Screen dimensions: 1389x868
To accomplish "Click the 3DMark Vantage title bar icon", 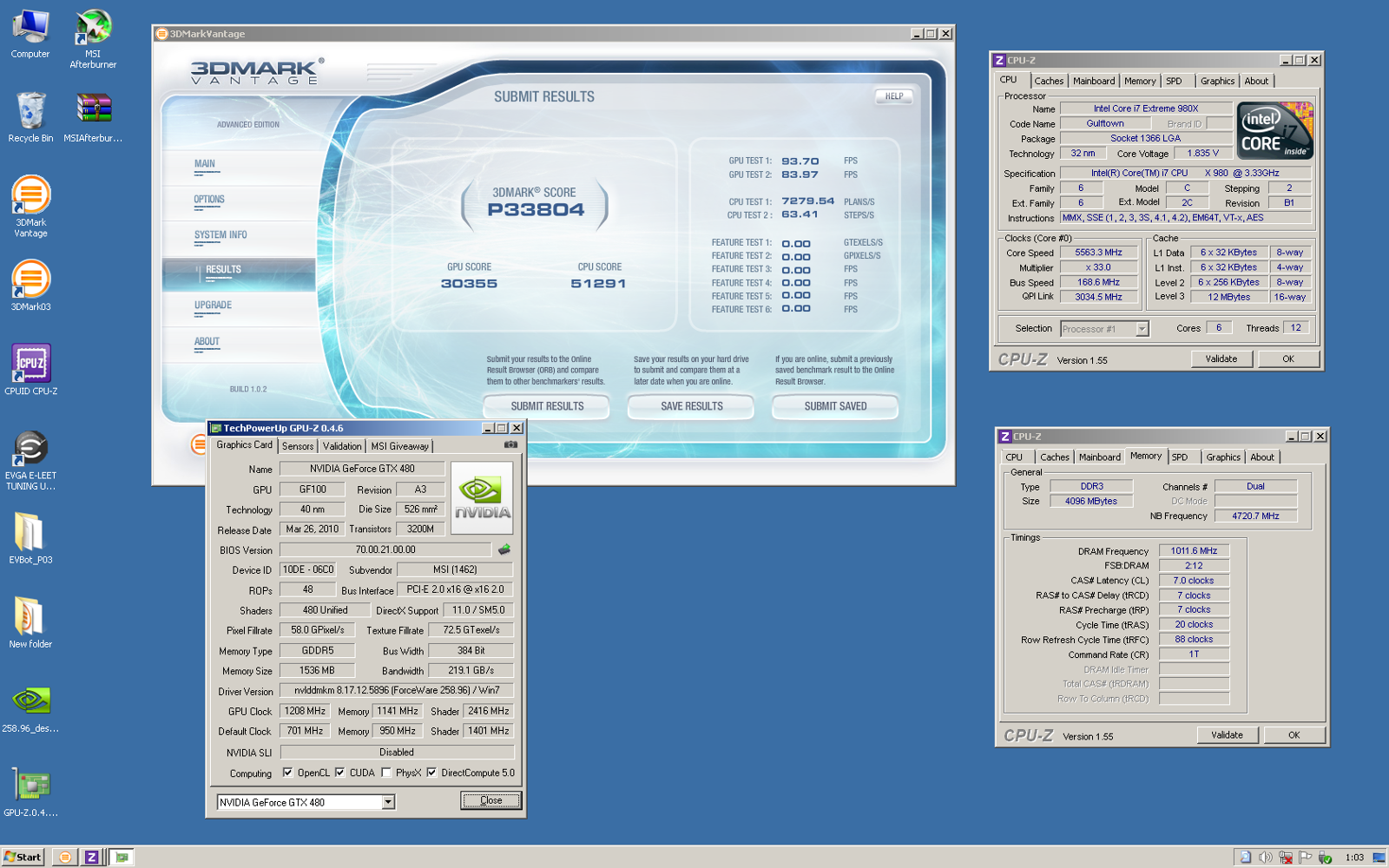I will point(161,34).
